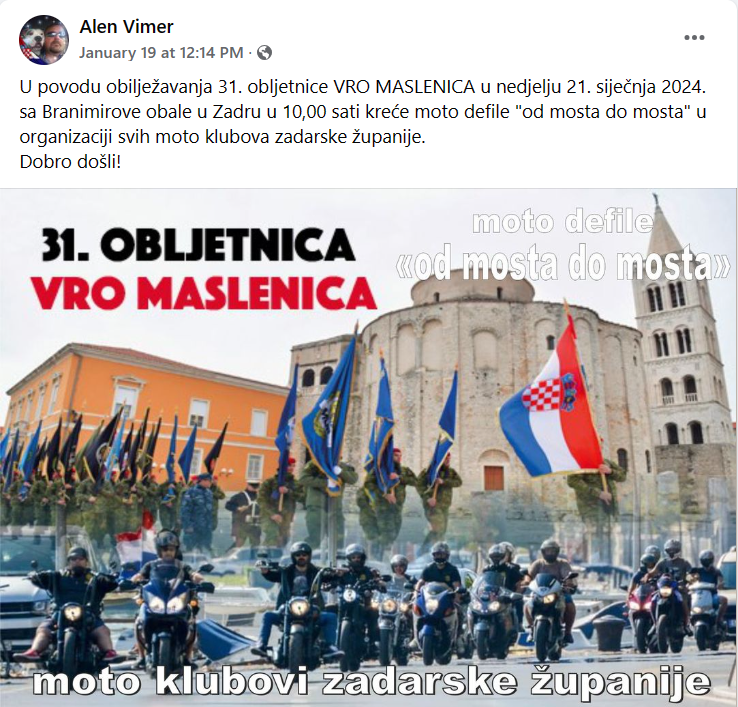Open the post options three-dot menu
Image resolution: width=738 pixels, height=707 pixels.
click(x=694, y=38)
